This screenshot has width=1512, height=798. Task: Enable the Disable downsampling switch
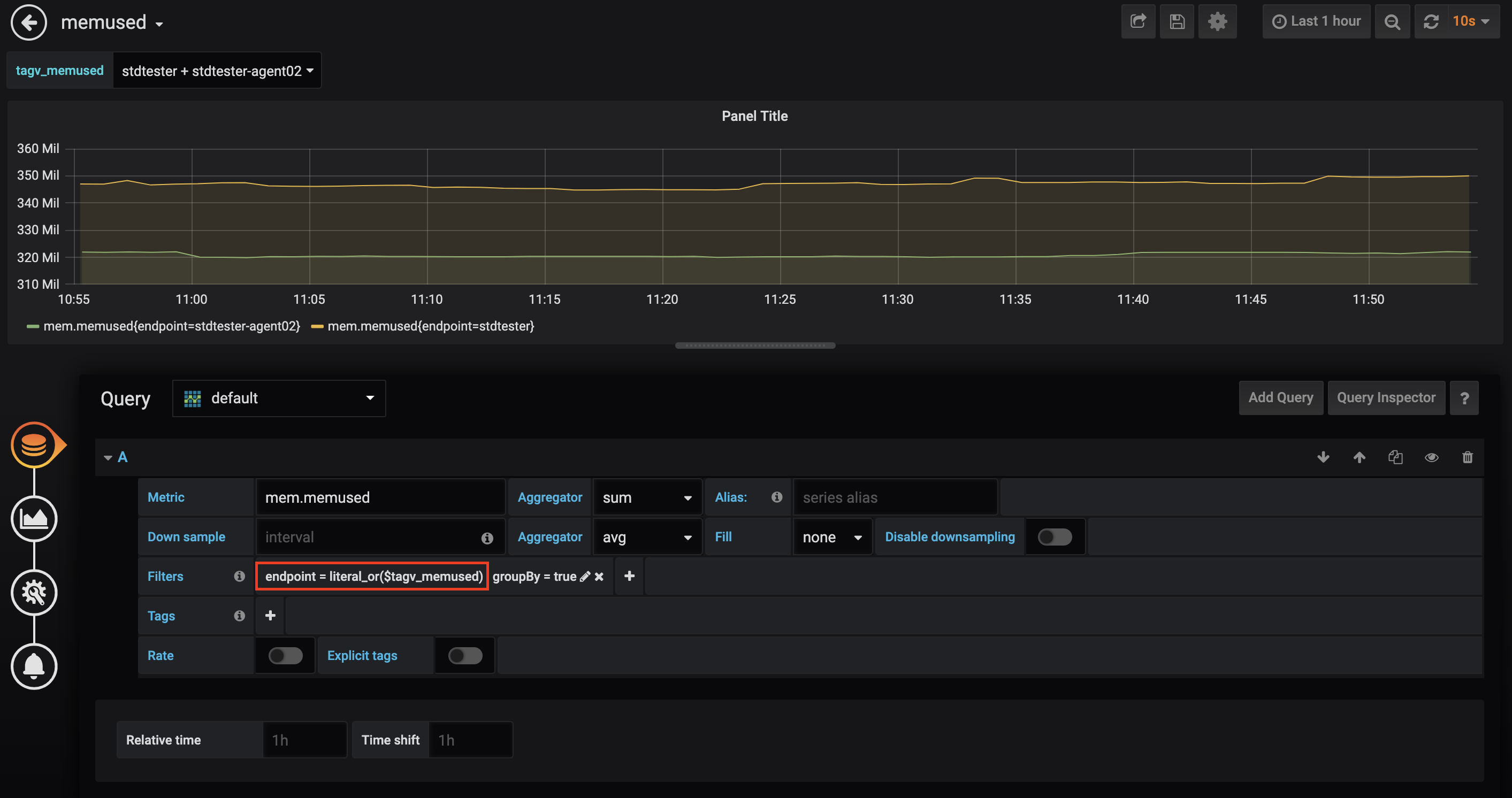(1054, 537)
